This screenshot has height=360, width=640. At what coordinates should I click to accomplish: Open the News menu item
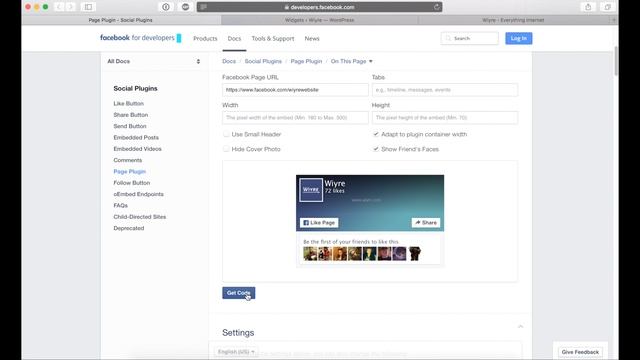[x=312, y=38]
